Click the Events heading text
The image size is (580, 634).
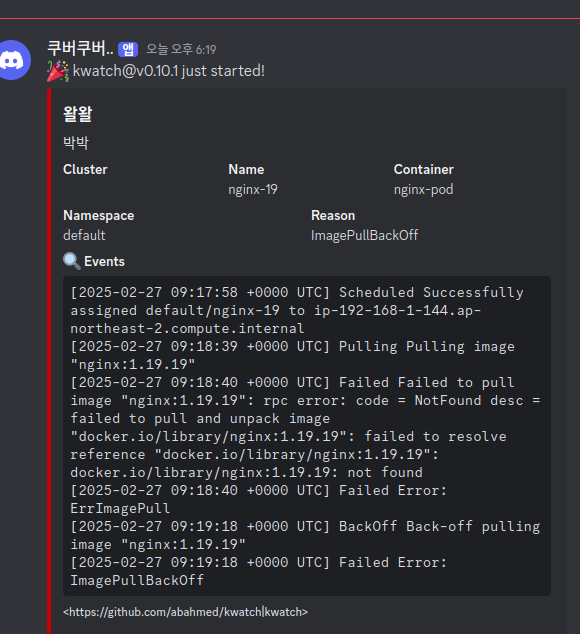click(104, 262)
